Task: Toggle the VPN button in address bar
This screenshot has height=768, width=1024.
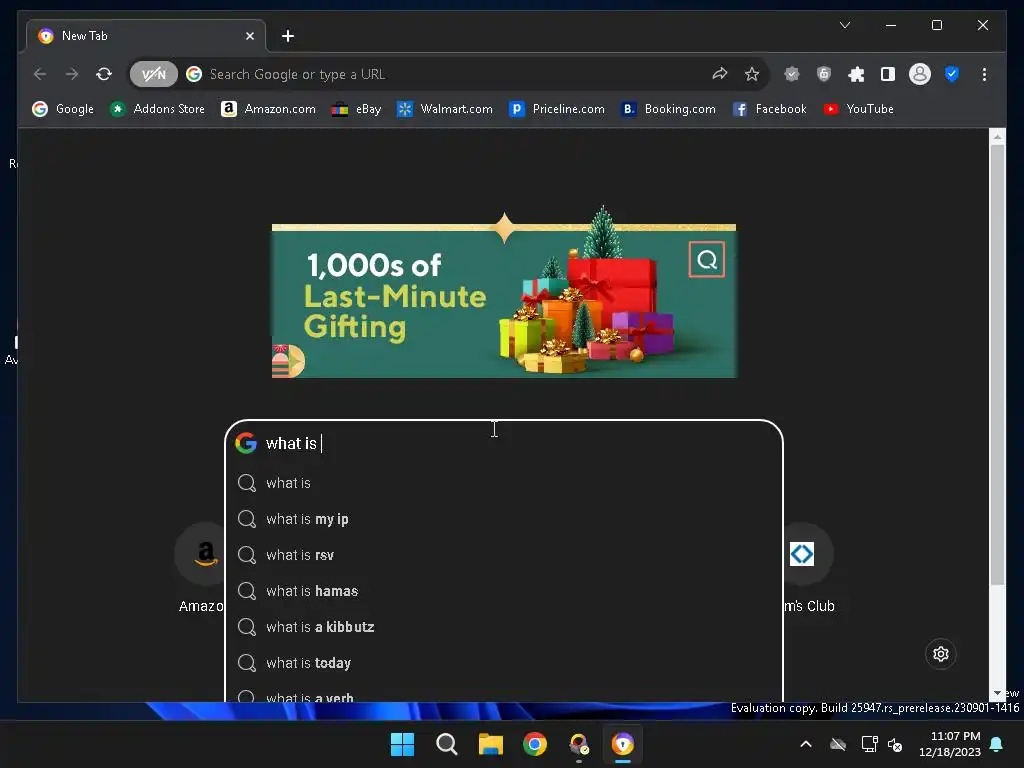Action: click(x=153, y=74)
